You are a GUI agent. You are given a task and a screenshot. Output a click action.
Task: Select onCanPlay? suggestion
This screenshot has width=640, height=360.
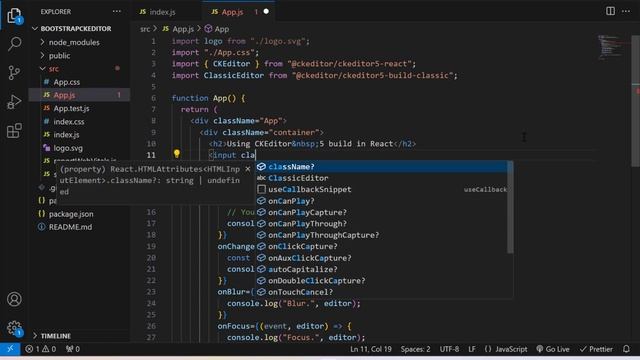click(x=381, y=201)
